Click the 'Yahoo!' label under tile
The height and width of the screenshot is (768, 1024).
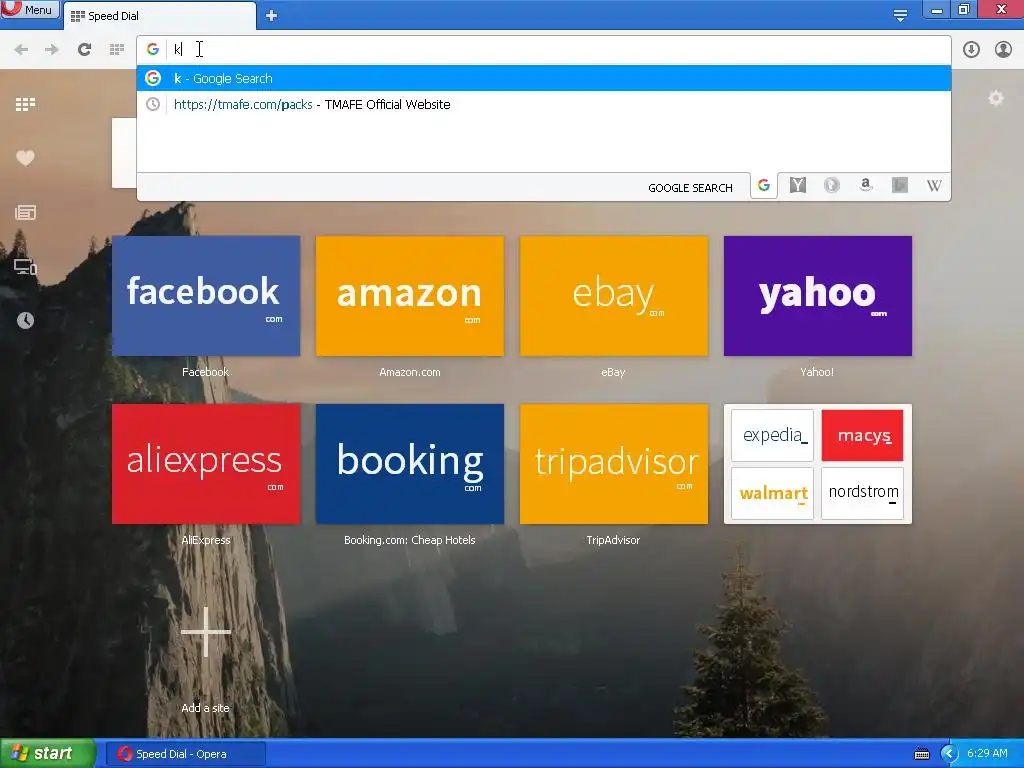point(817,372)
